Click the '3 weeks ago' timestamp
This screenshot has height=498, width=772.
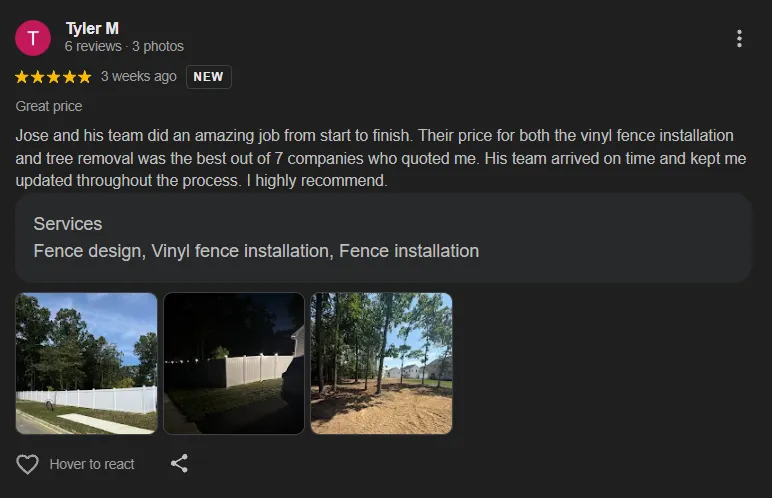[139, 77]
